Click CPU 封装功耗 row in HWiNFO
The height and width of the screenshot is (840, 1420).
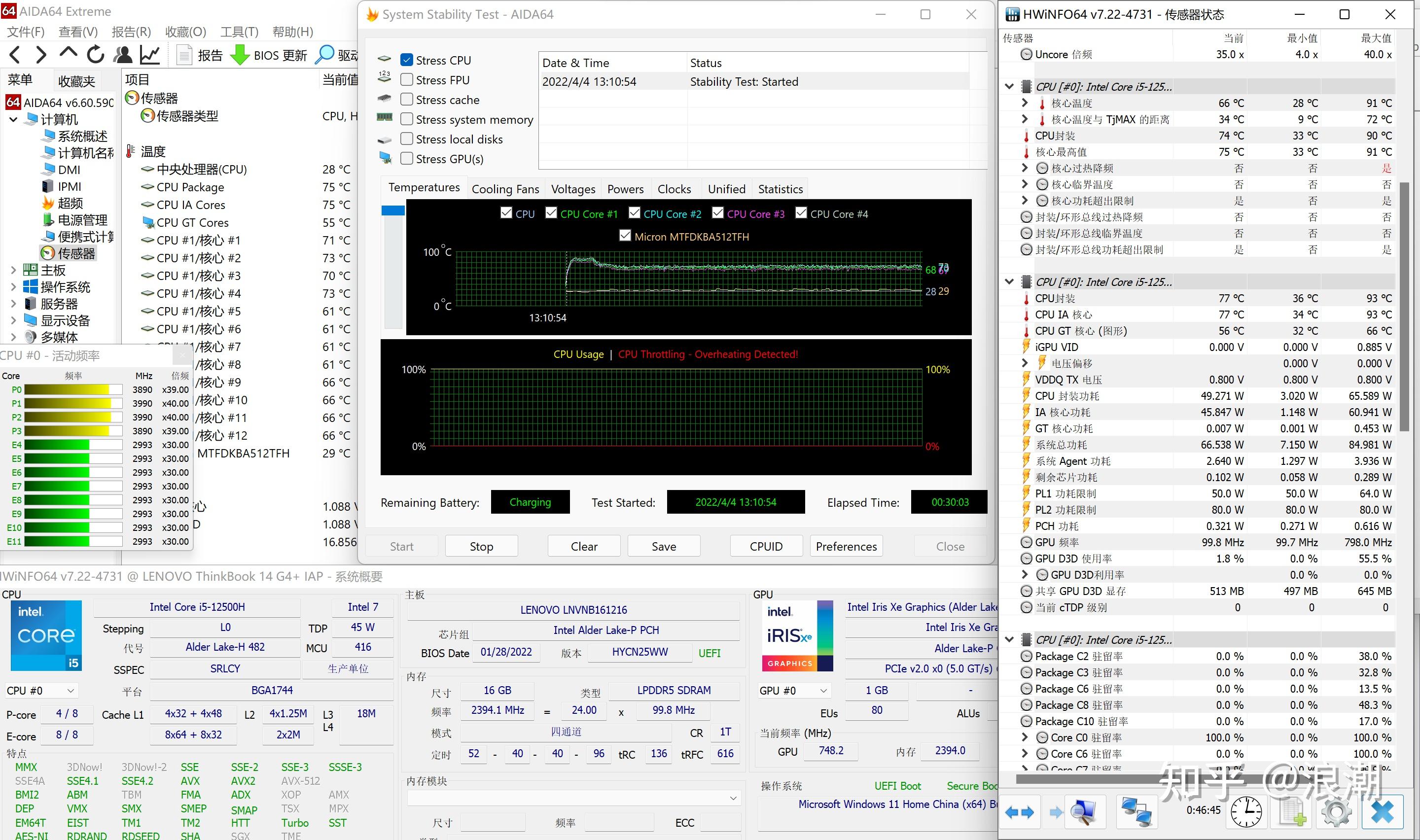1198,396
